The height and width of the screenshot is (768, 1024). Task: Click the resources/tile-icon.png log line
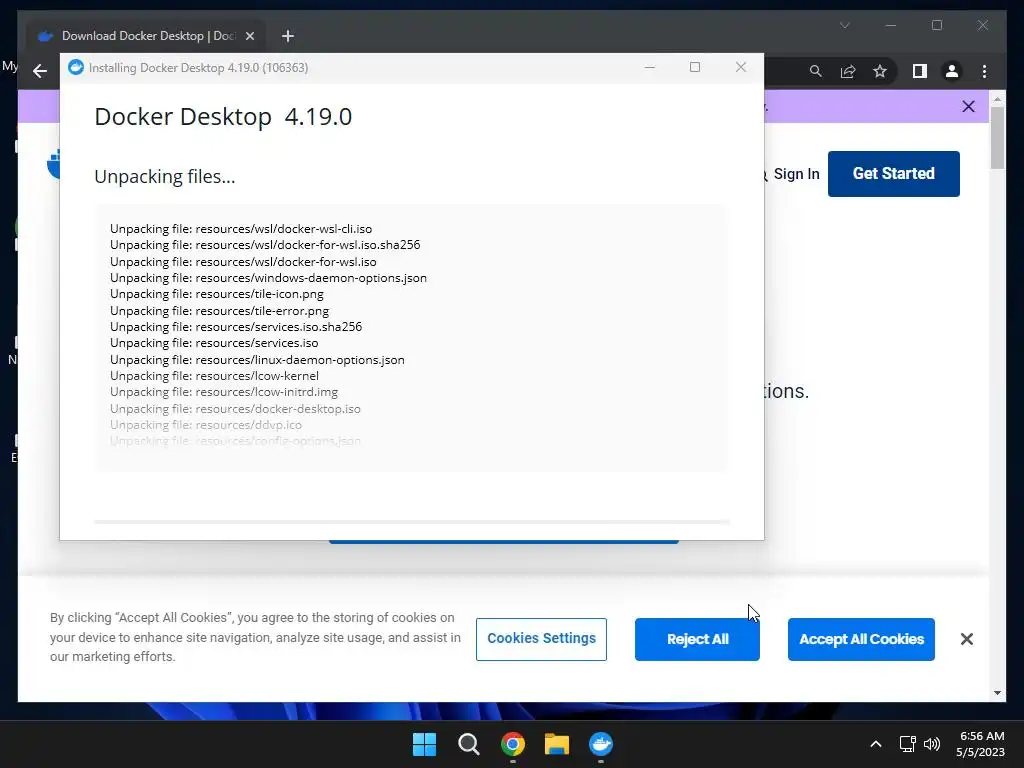(x=217, y=294)
